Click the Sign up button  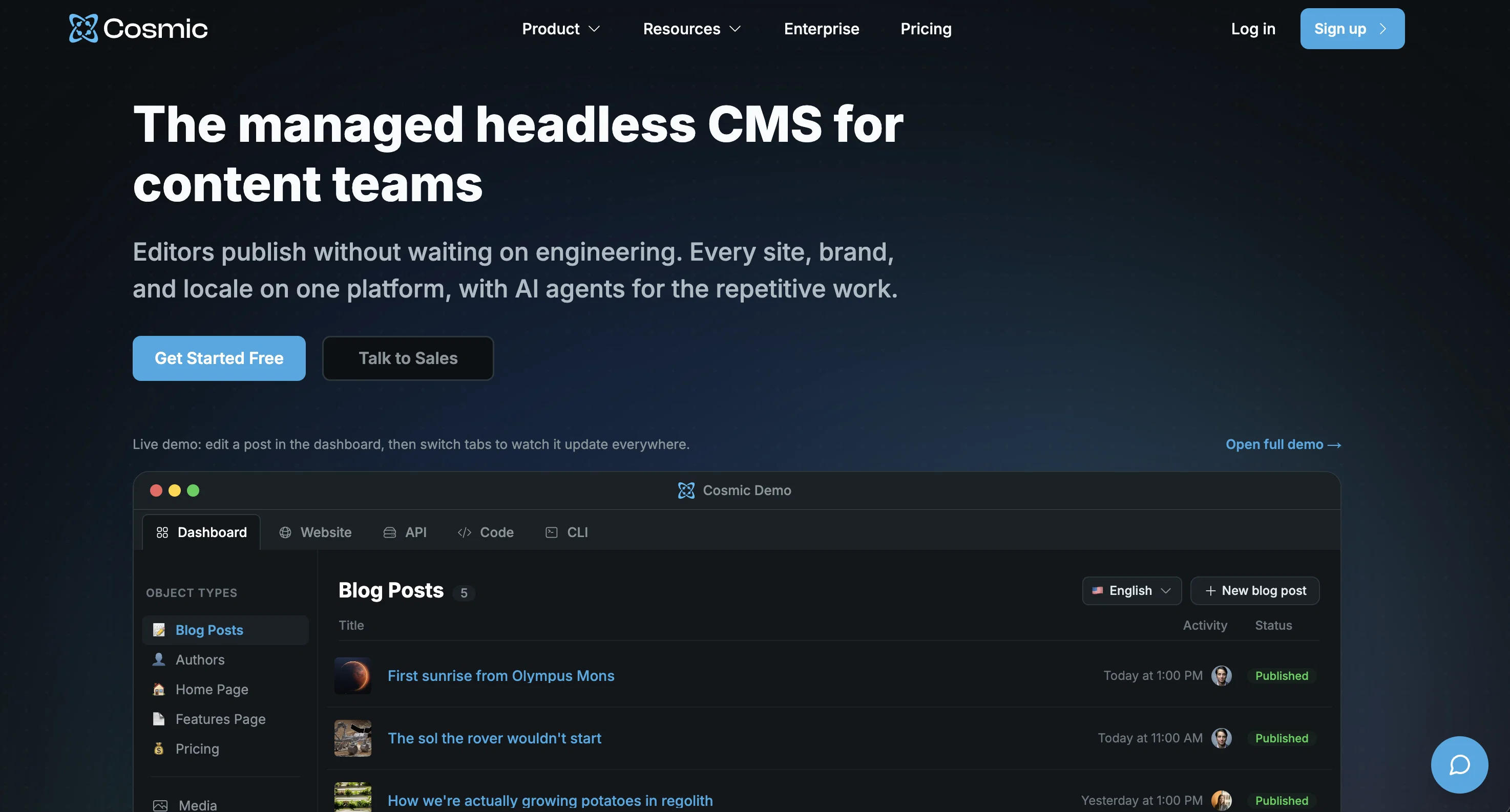(1352, 29)
